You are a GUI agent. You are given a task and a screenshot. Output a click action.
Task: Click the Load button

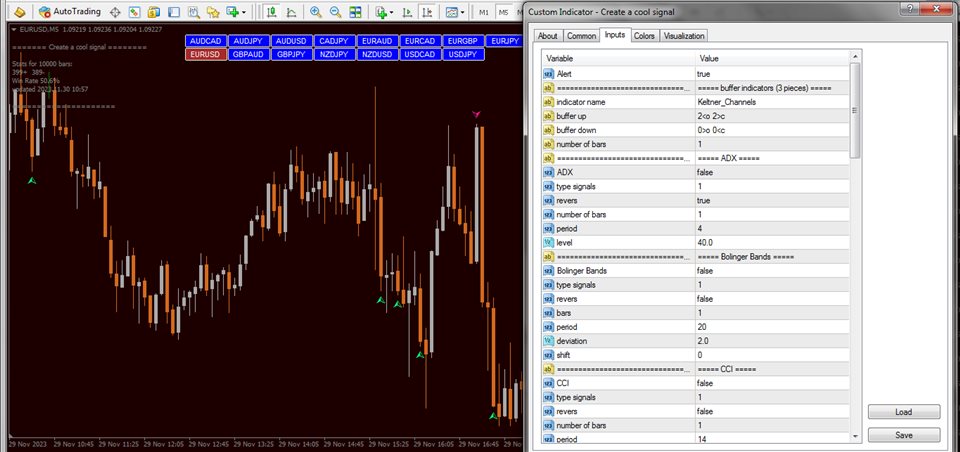[x=904, y=412]
